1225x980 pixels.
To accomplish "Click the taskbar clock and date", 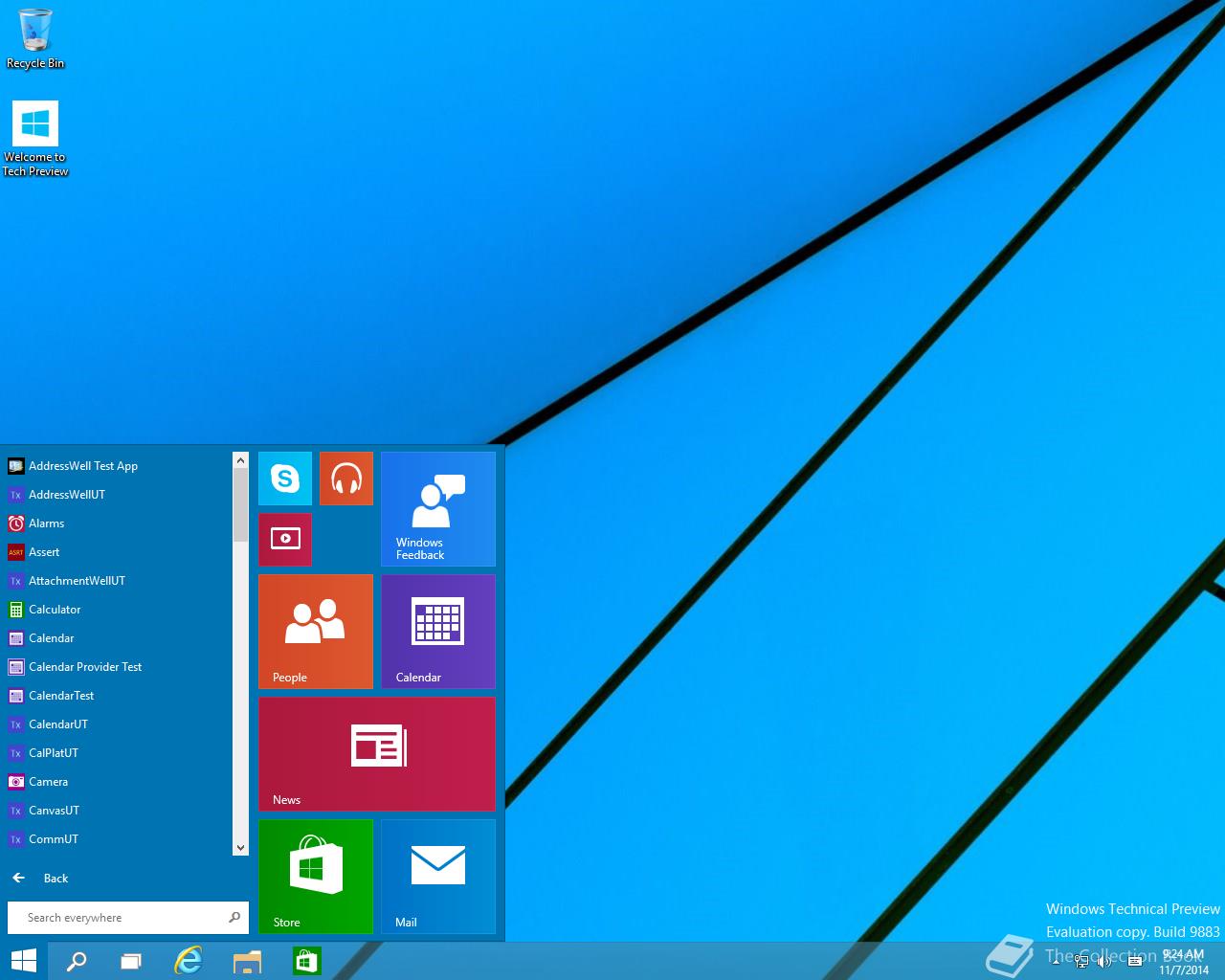I will coord(1184,962).
